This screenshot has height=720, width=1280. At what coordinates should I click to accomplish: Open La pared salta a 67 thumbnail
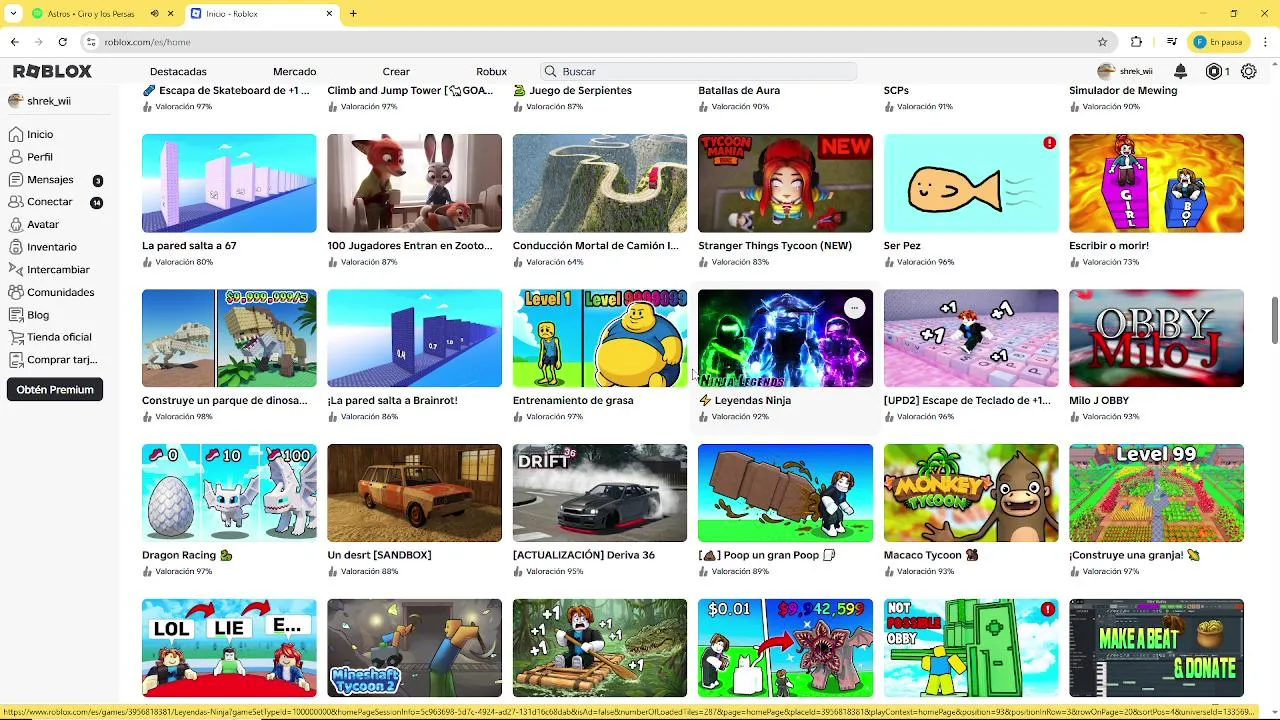(229, 183)
